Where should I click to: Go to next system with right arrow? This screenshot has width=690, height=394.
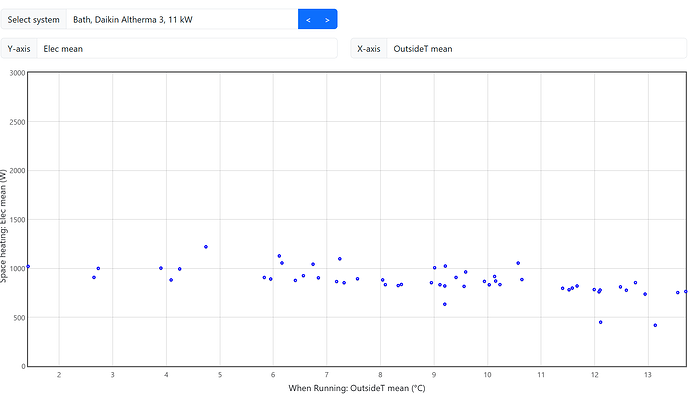coord(327,19)
